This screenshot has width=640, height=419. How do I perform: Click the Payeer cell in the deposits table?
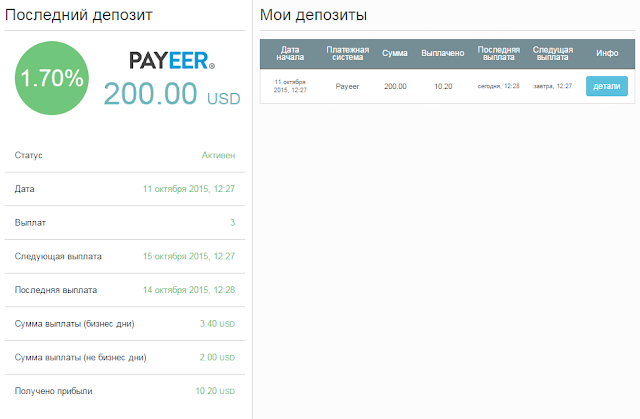(x=347, y=86)
